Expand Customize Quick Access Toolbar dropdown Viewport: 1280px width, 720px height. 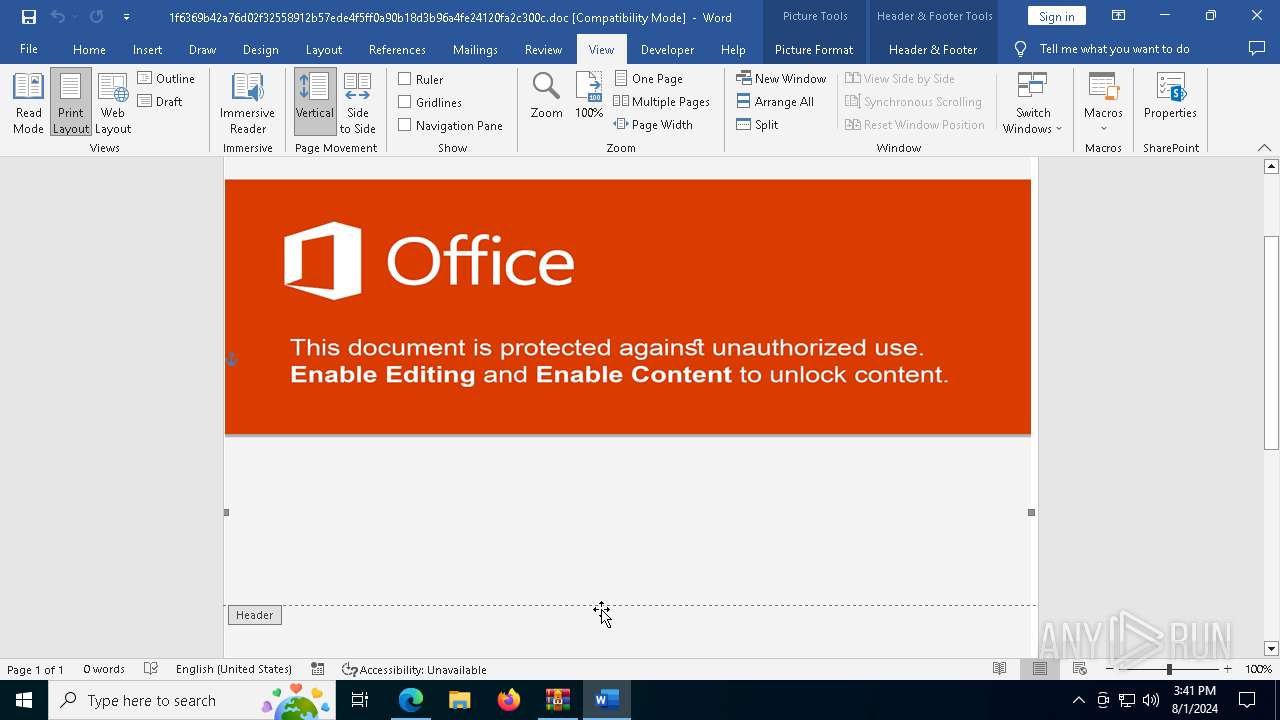click(x=126, y=17)
